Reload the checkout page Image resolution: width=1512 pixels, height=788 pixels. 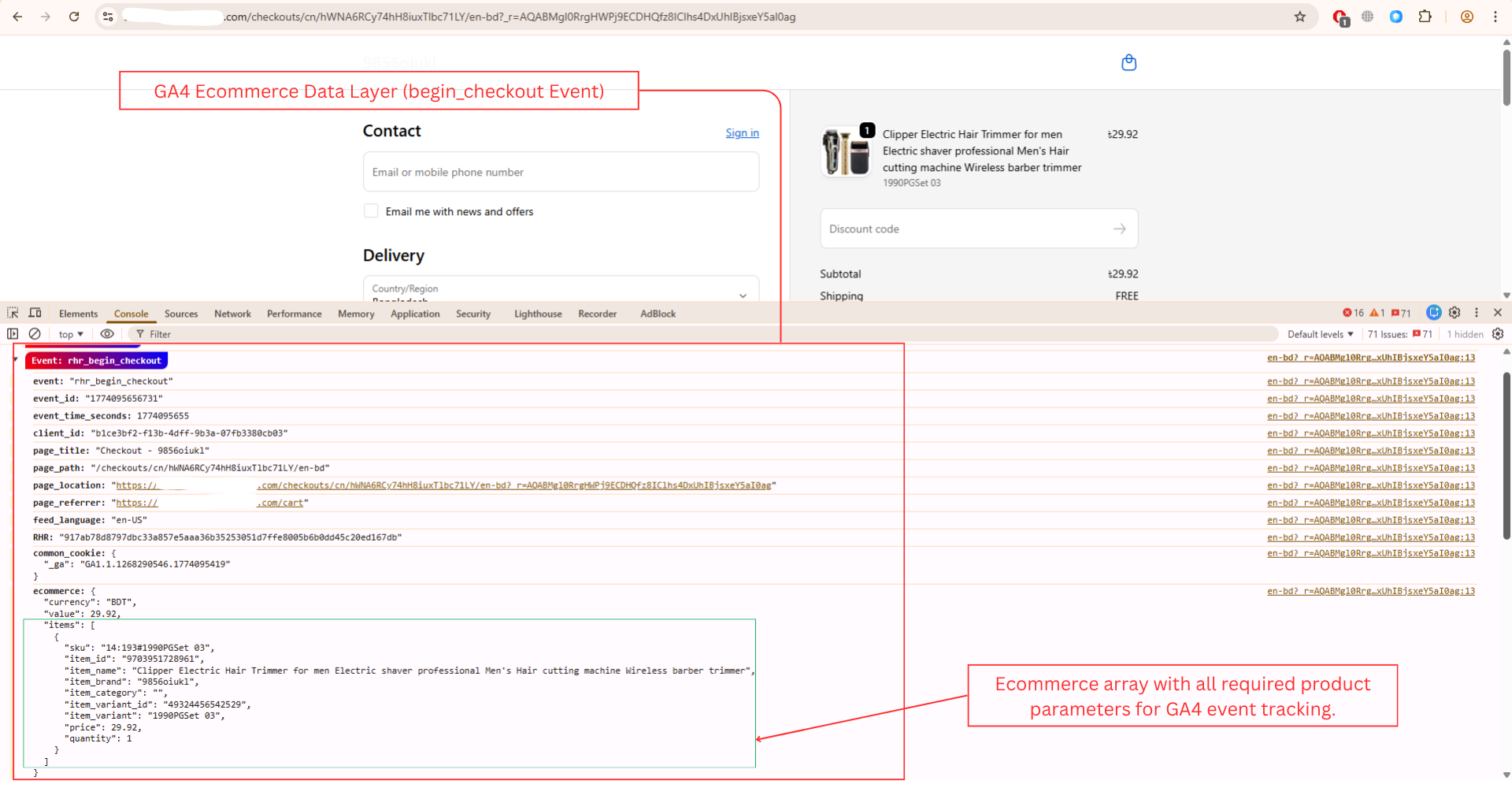pyautogui.click(x=74, y=17)
